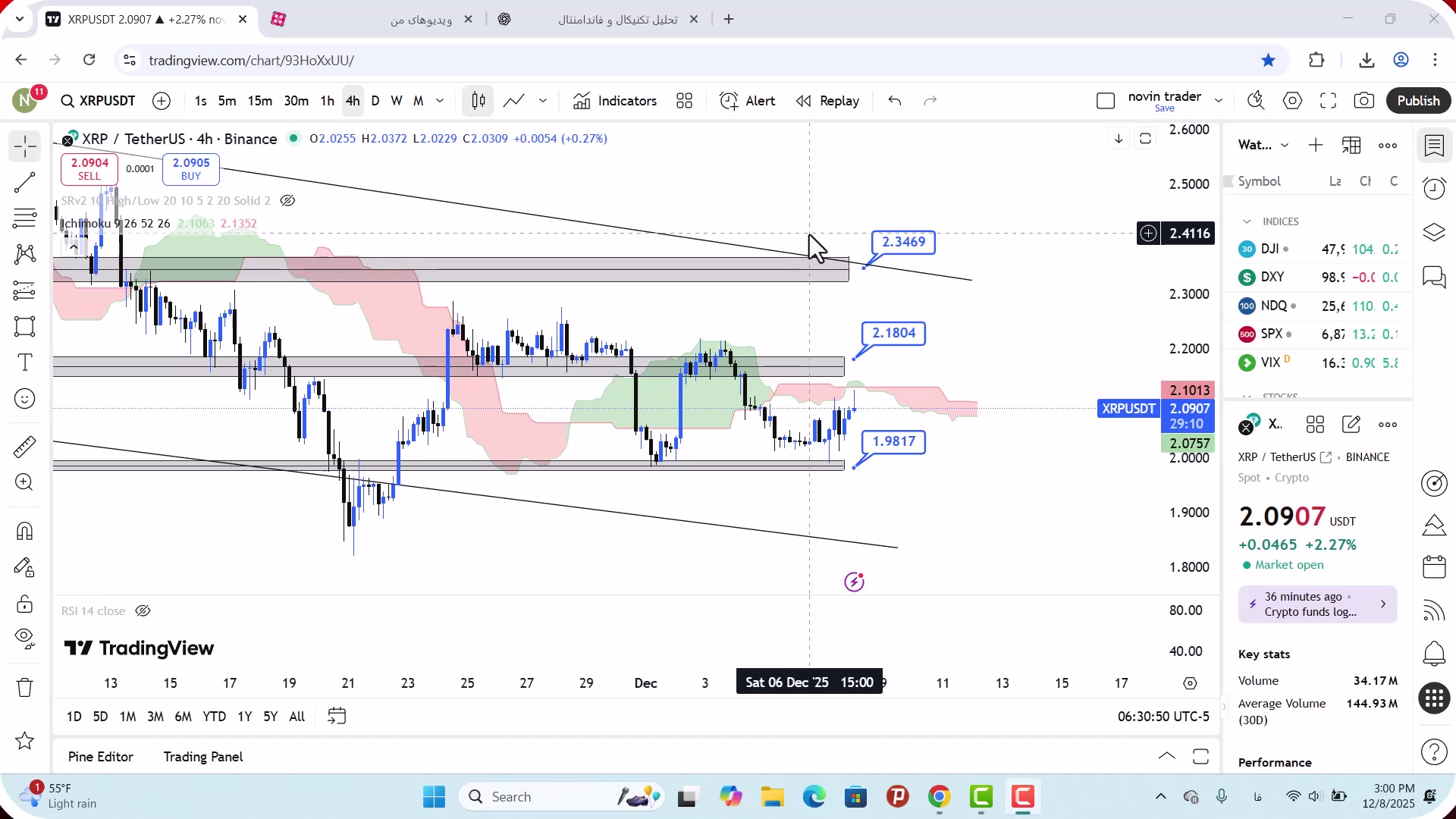Image resolution: width=1456 pixels, height=819 pixels.
Task: Select the zoom in tool
Action: (x=24, y=483)
